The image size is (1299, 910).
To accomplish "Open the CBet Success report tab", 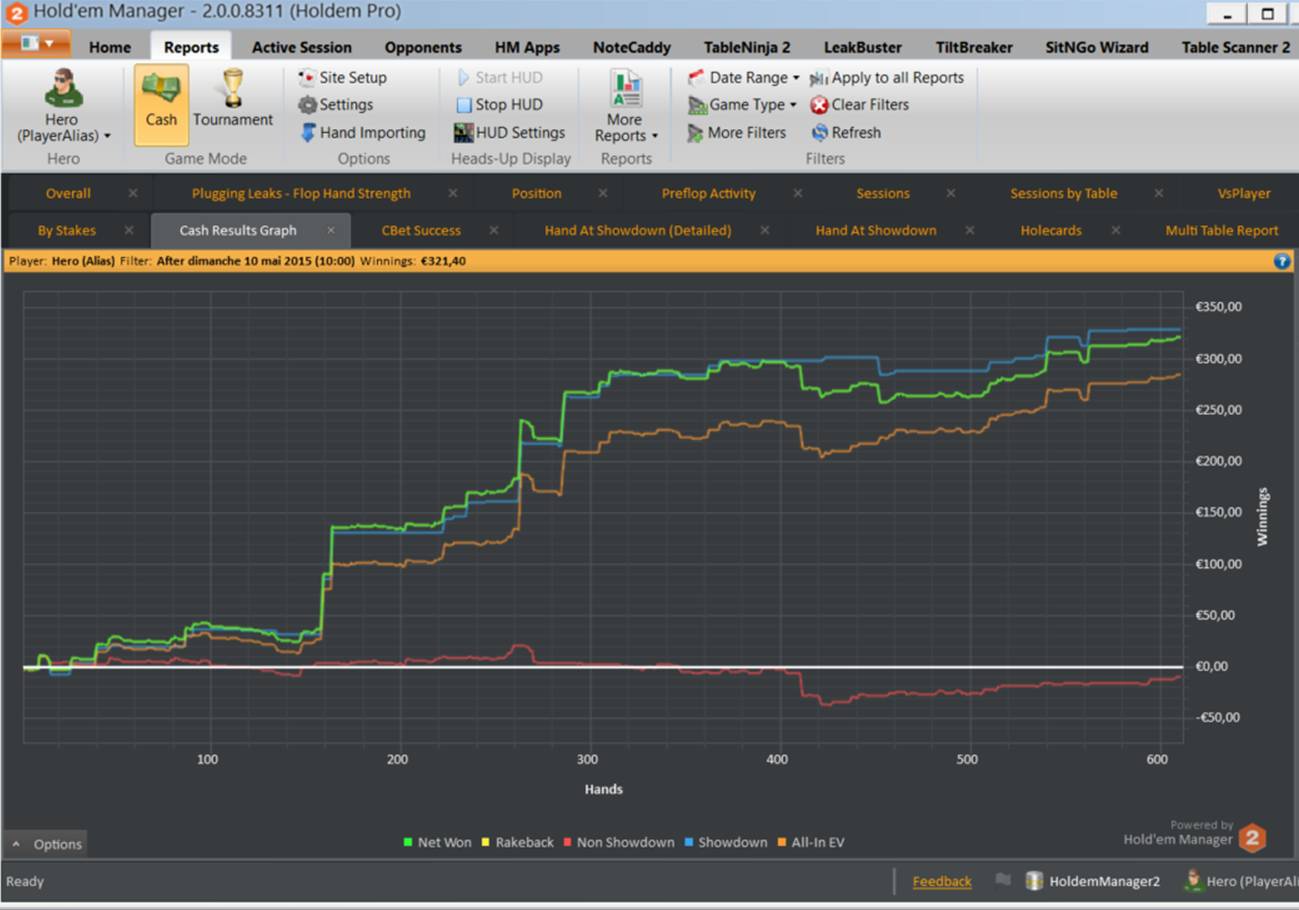I will coord(421,230).
